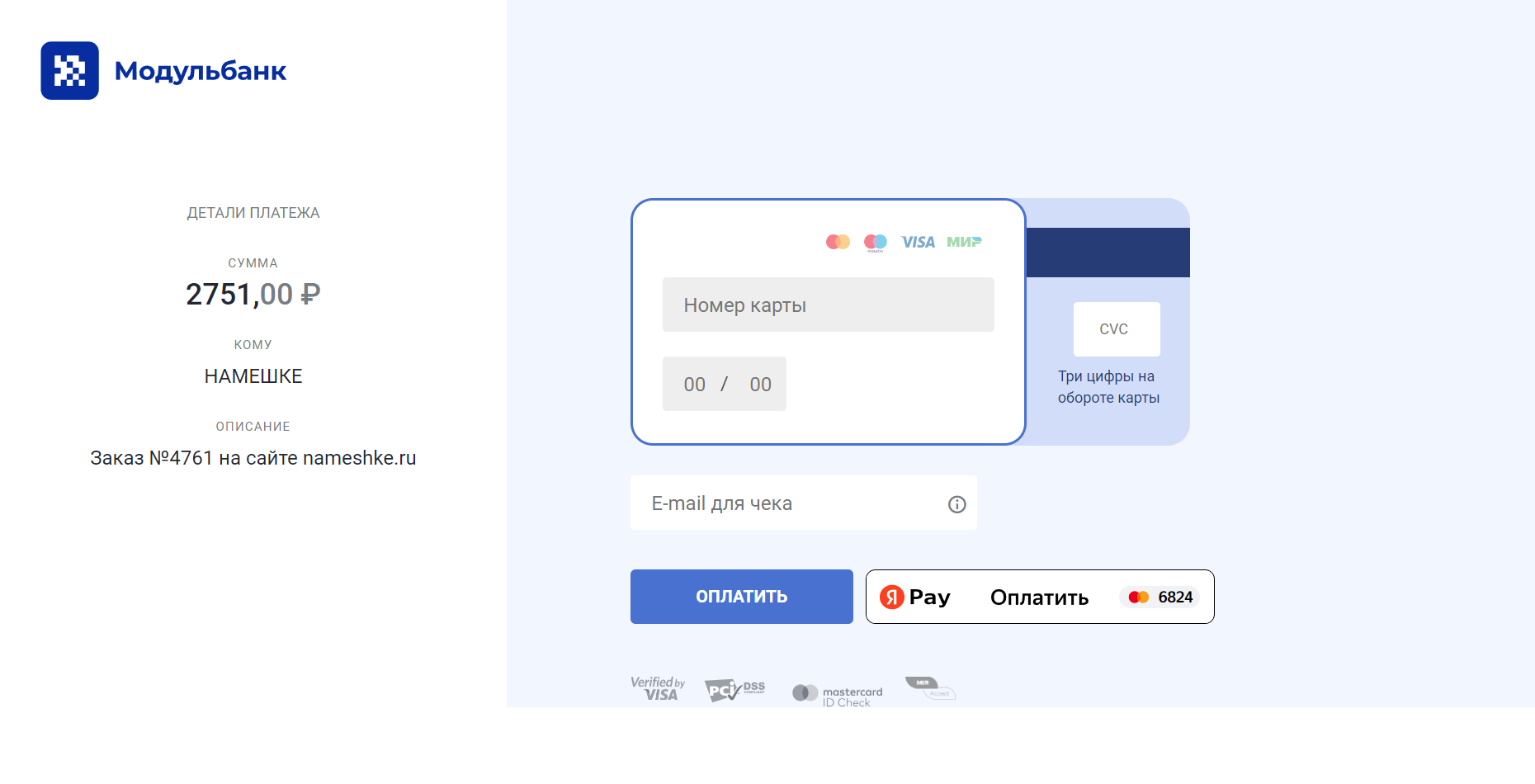Click the Yandex Я logo icon
The image size is (1535, 784).
point(892,597)
